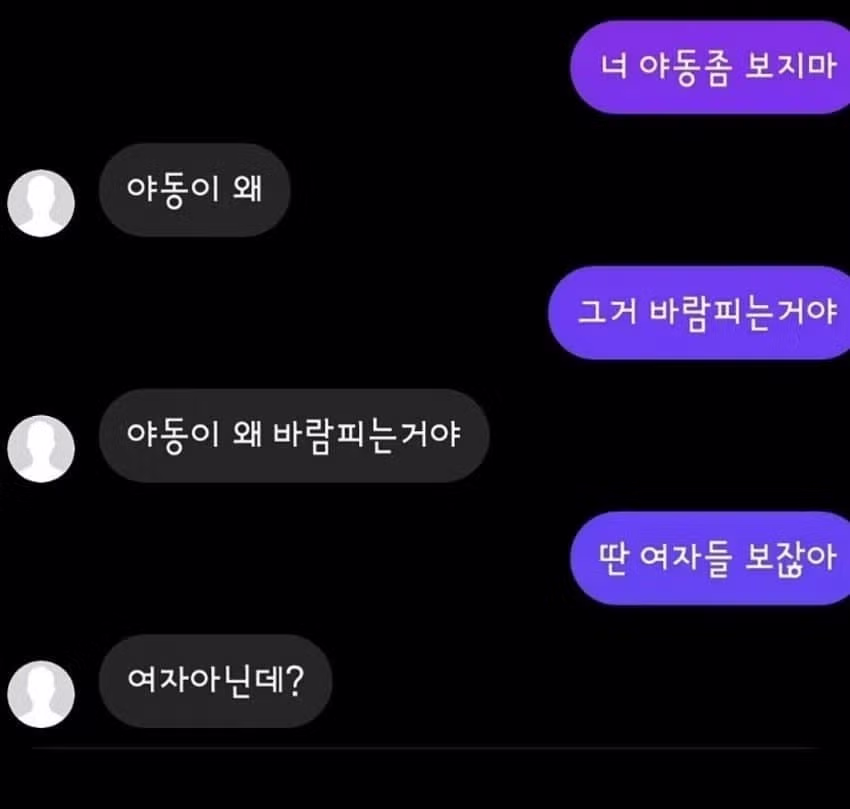Click the word "보잖아" in the purple bubble

[791, 558]
